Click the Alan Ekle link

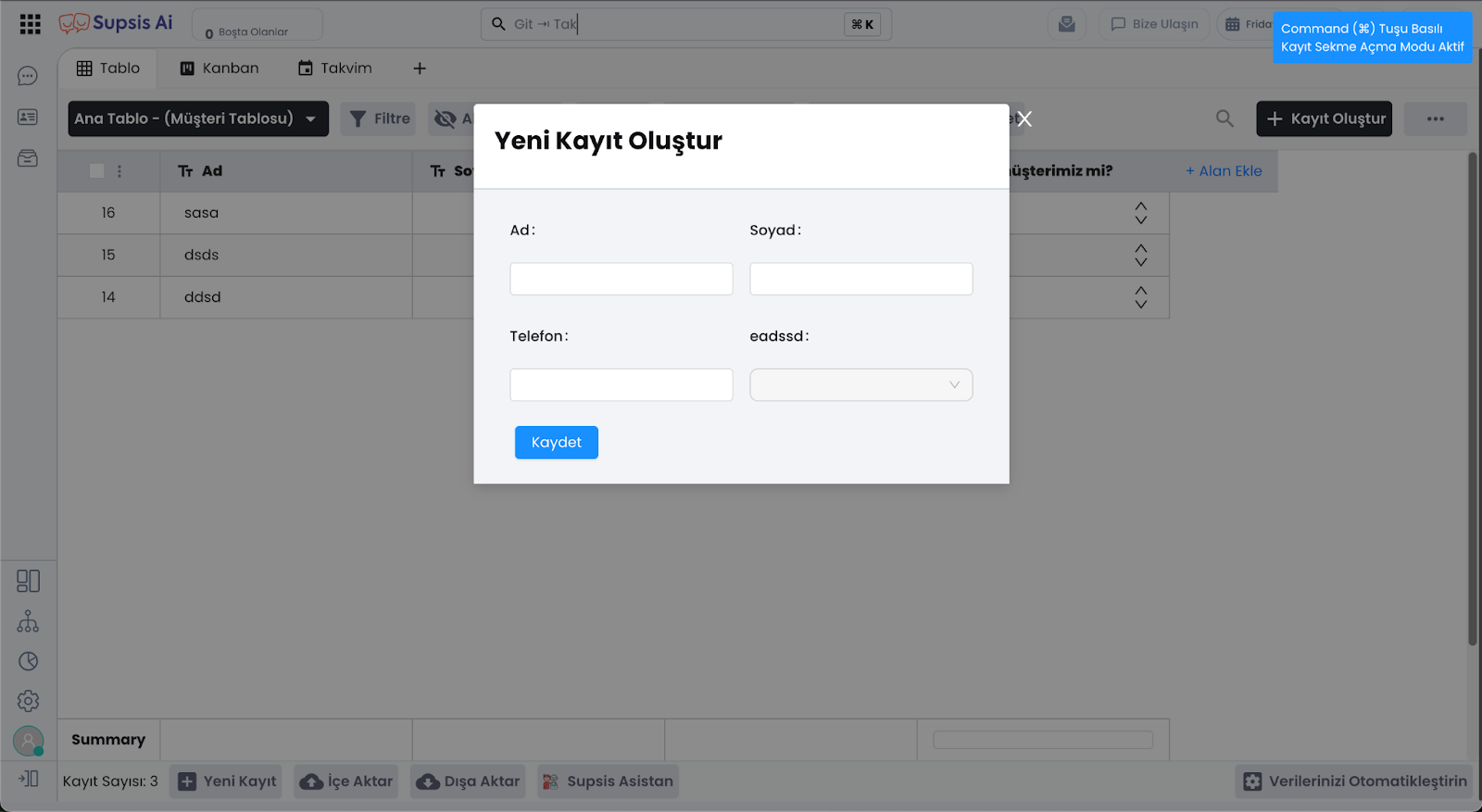point(1224,171)
